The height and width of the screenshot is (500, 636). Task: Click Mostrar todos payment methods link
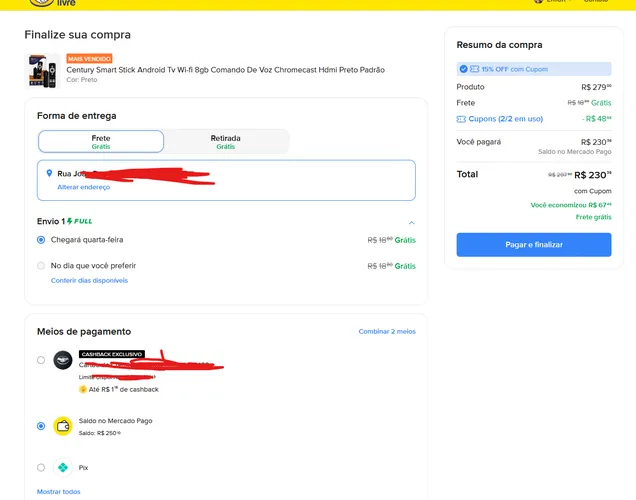(58, 491)
